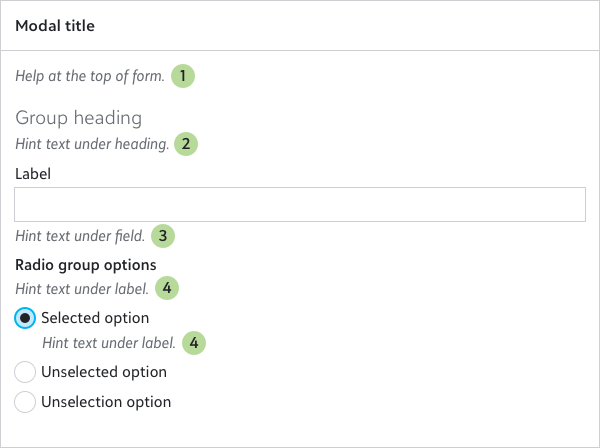The height and width of the screenshot is (448, 600).
Task: Click badge 4 below Radio group options
Action: [167, 288]
